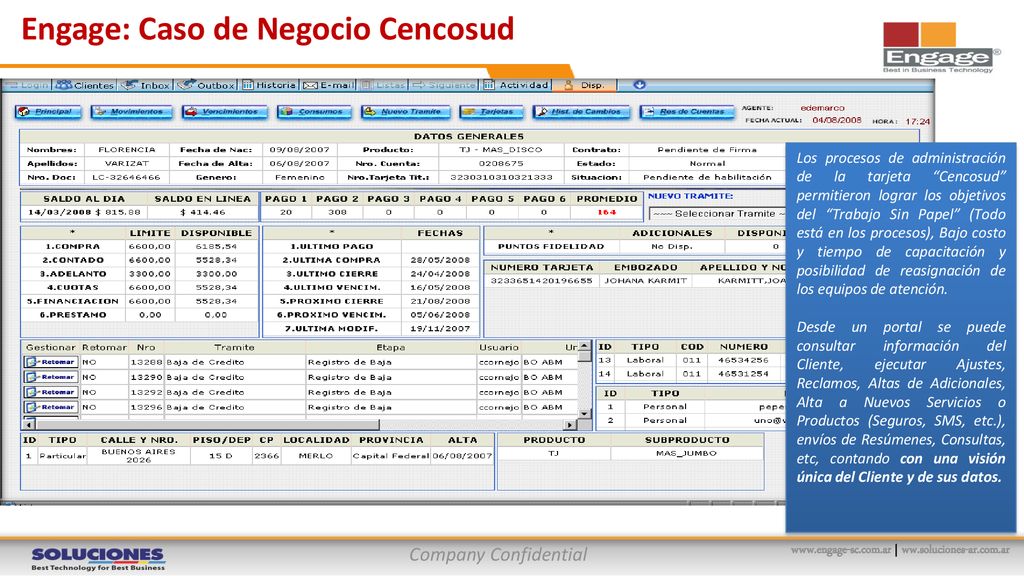
Task: Click Retomar for tramite 13296
Action: tap(51, 407)
